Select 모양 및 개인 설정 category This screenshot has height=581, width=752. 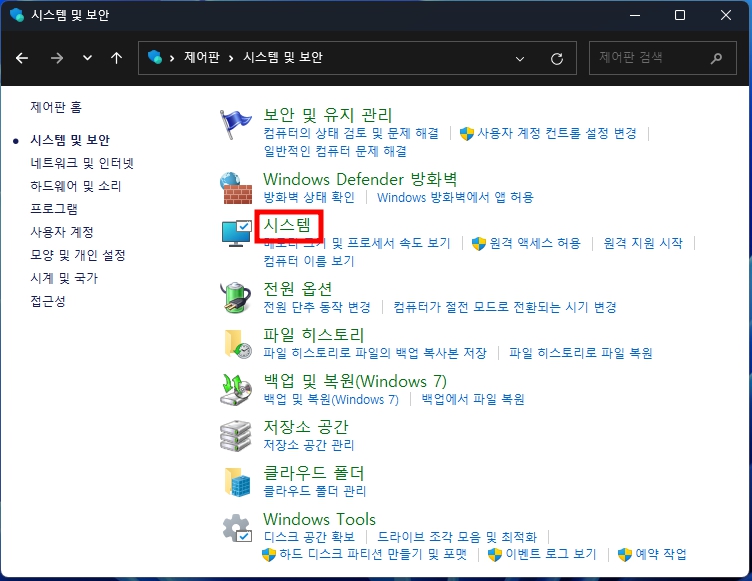pos(78,255)
